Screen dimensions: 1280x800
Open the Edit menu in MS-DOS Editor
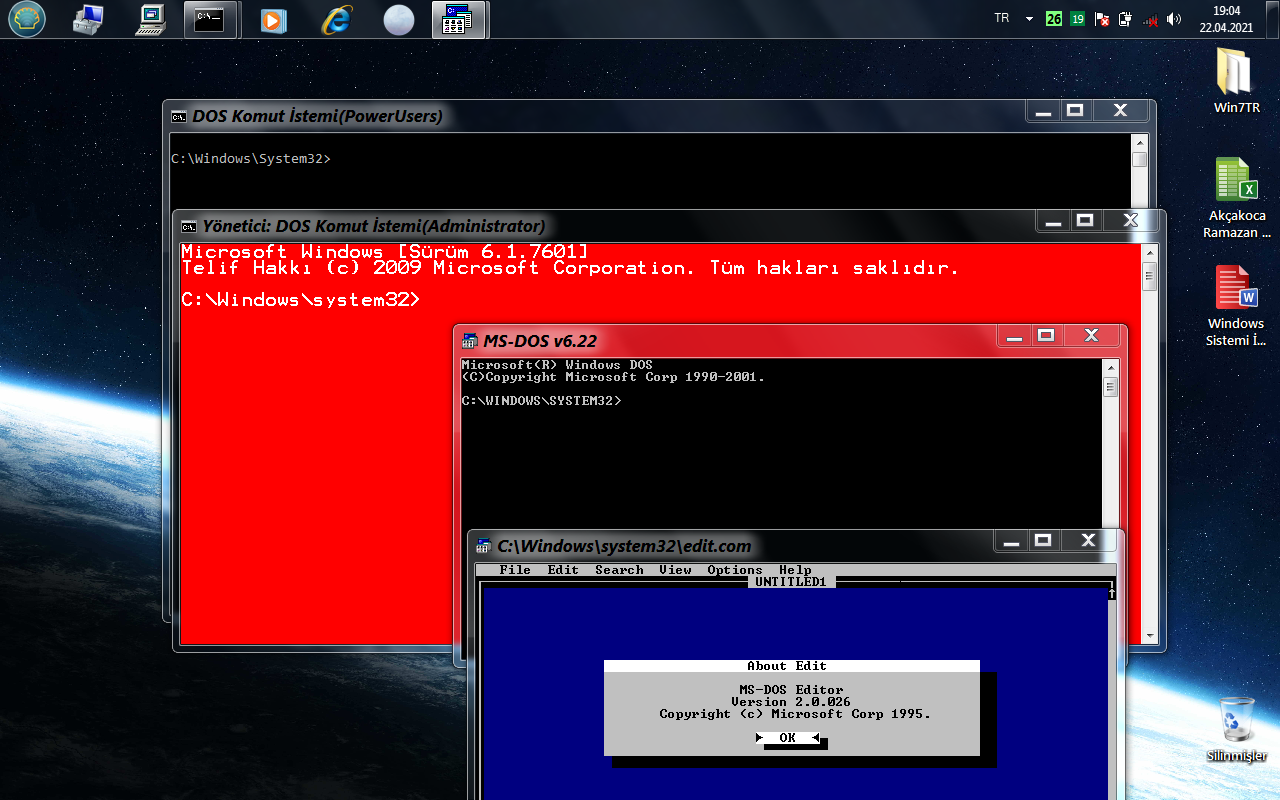(563, 570)
